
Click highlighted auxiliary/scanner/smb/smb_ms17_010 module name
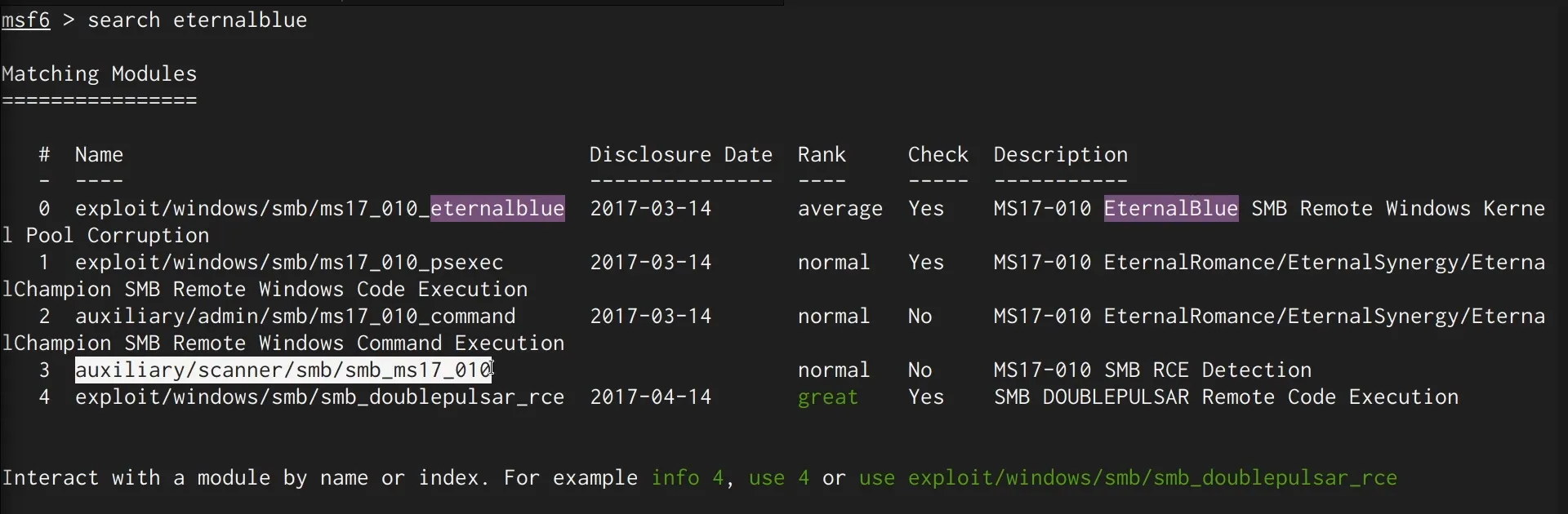click(283, 370)
